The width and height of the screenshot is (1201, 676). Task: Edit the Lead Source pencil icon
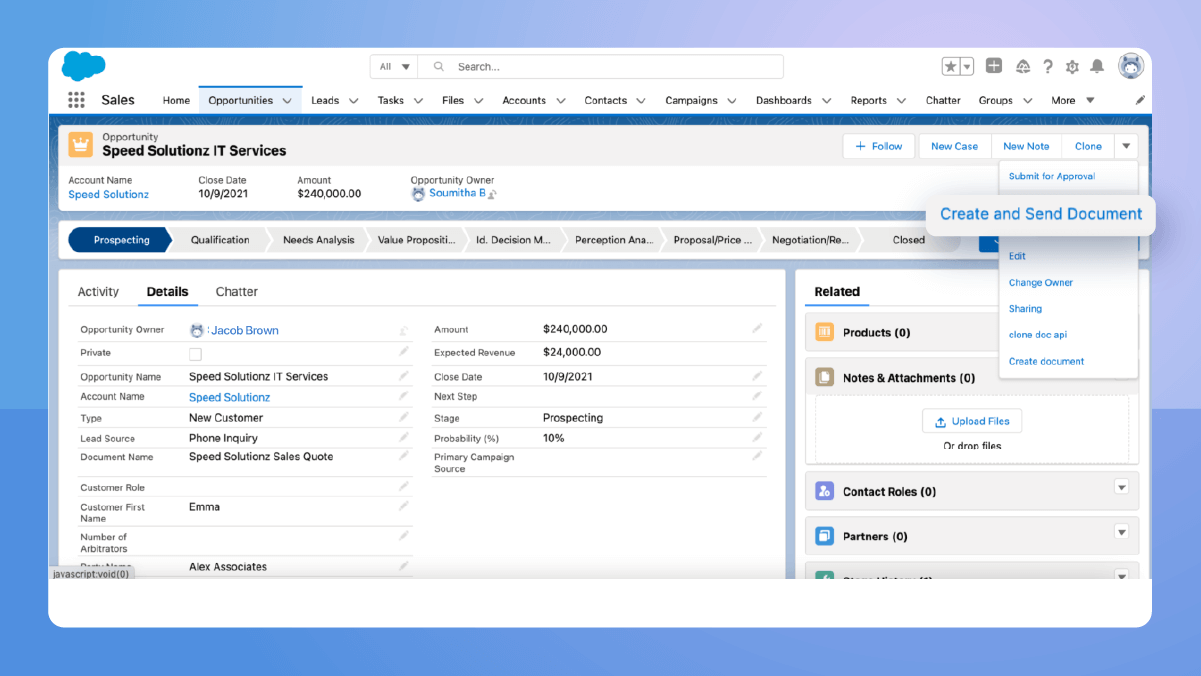pyautogui.click(x=404, y=437)
